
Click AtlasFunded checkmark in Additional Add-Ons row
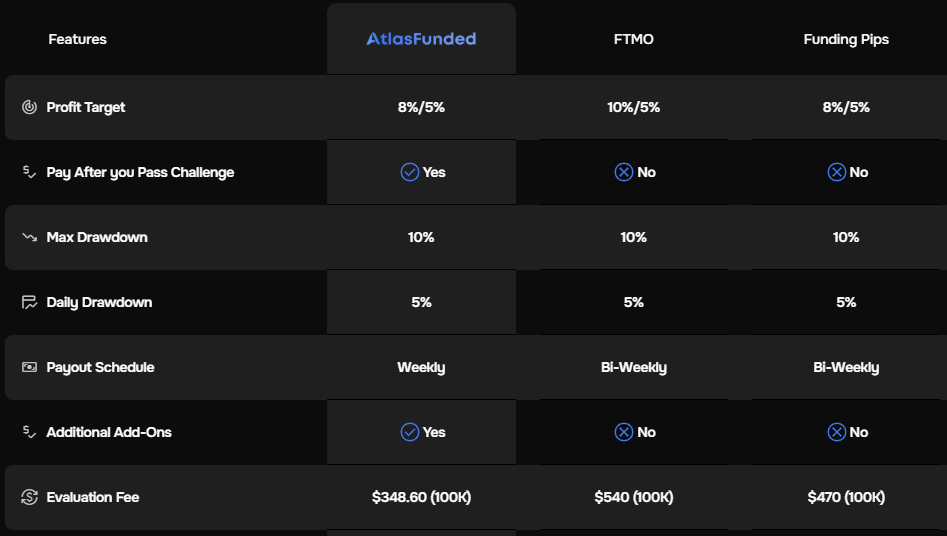pyautogui.click(x=409, y=432)
